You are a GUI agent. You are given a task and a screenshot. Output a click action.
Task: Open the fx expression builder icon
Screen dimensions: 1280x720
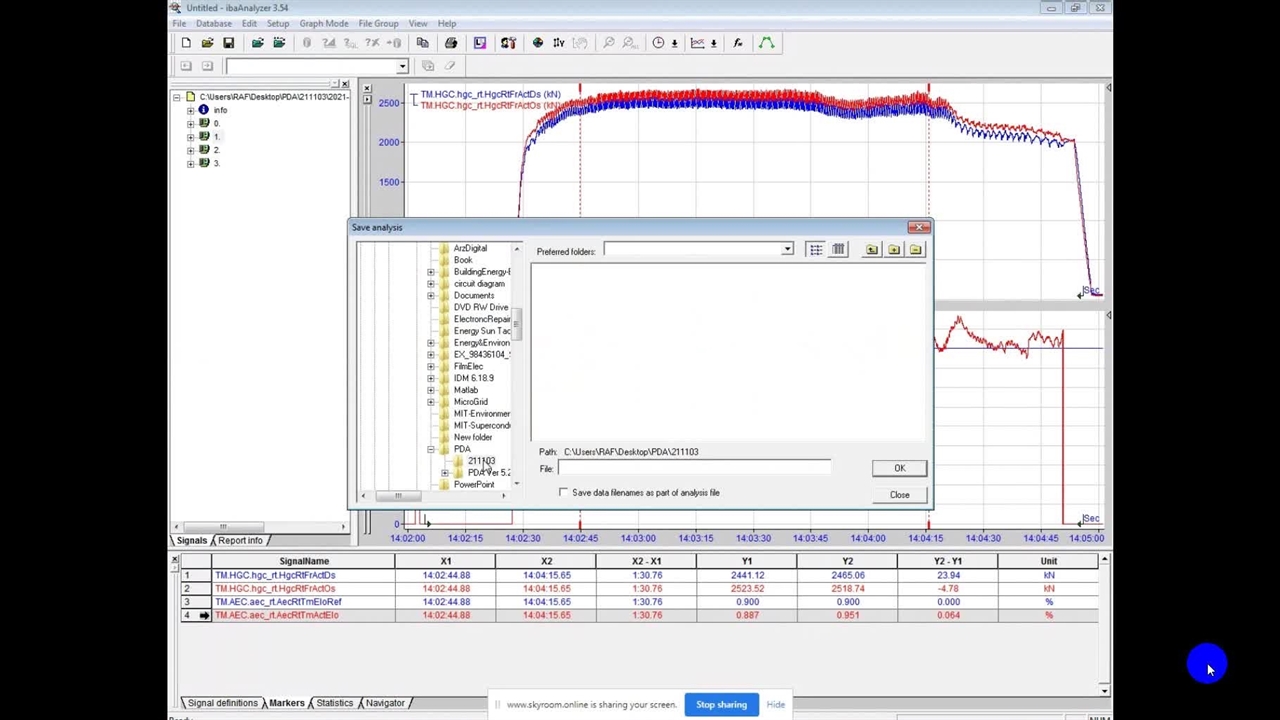(x=738, y=43)
